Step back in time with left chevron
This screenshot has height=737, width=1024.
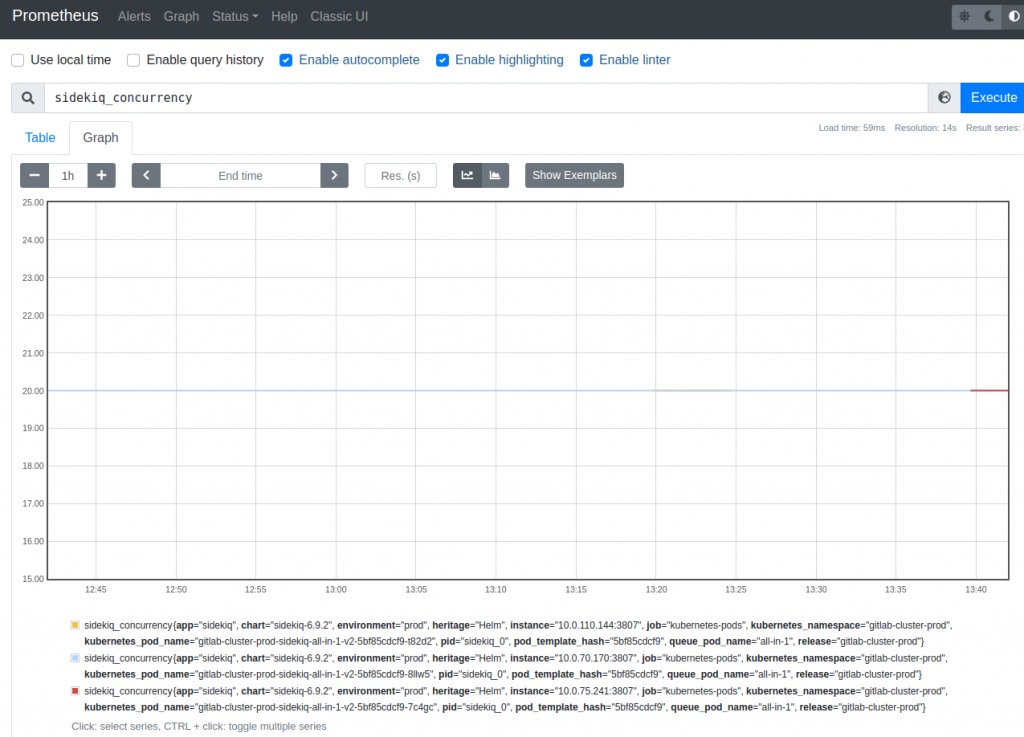pos(146,175)
